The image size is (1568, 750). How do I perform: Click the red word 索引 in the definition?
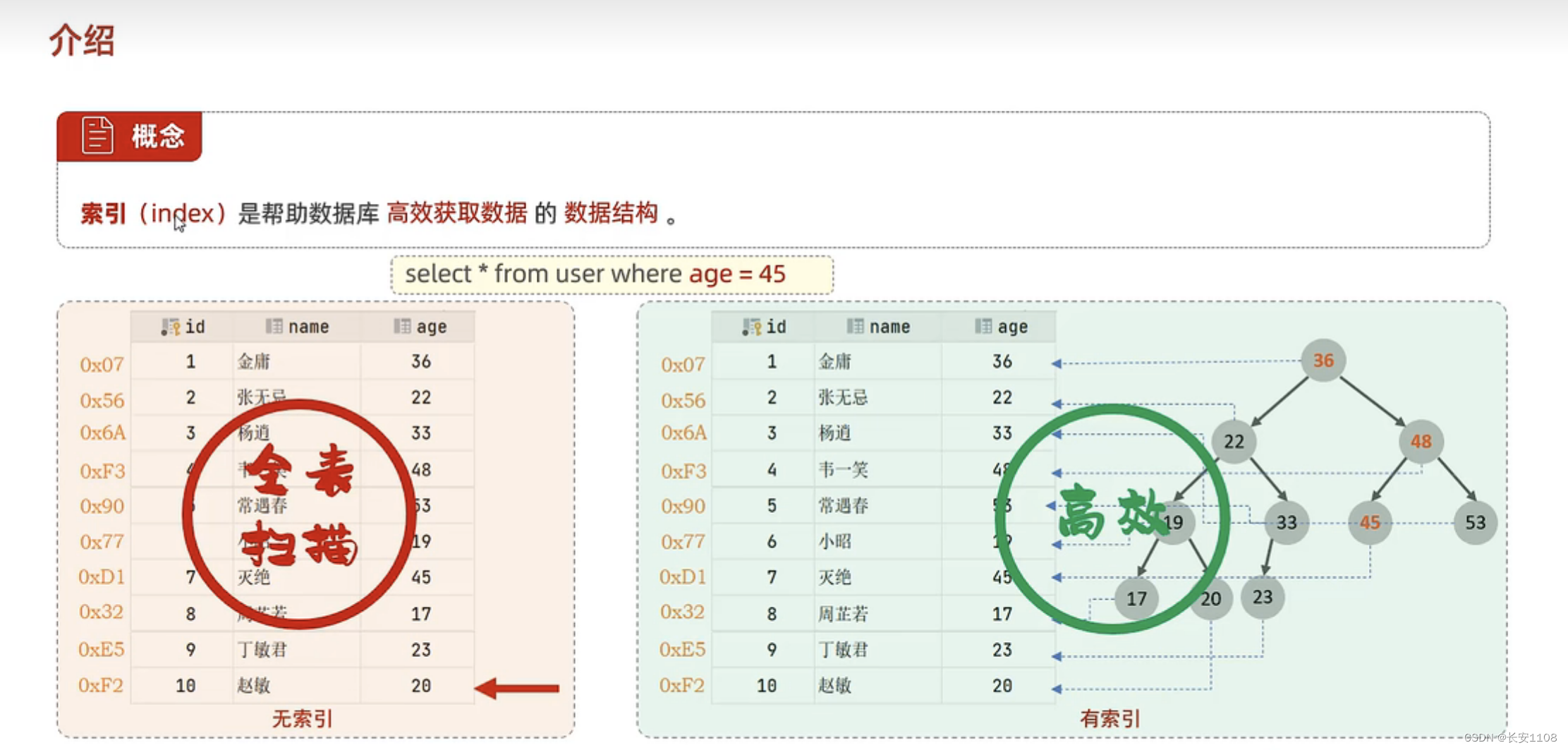pyautogui.click(x=103, y=213)
